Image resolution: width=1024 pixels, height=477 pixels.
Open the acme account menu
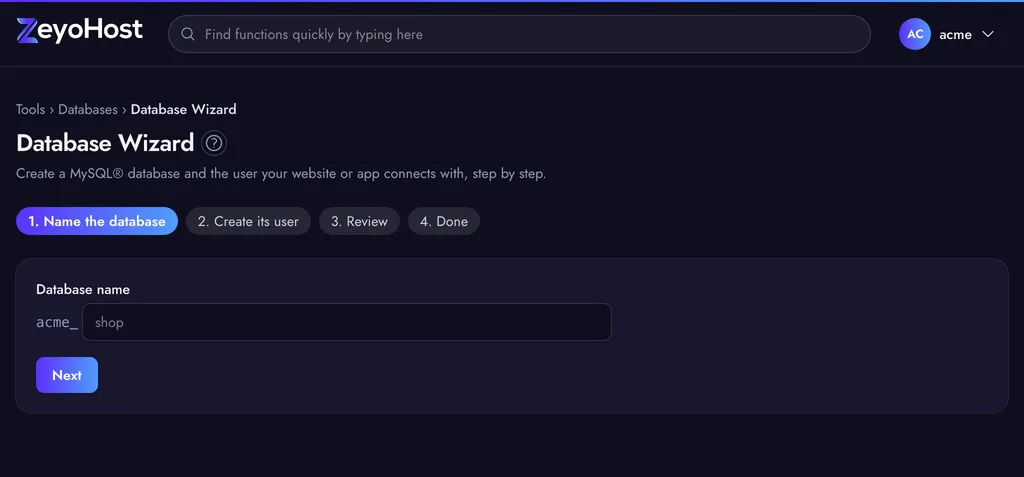point(946,34)
